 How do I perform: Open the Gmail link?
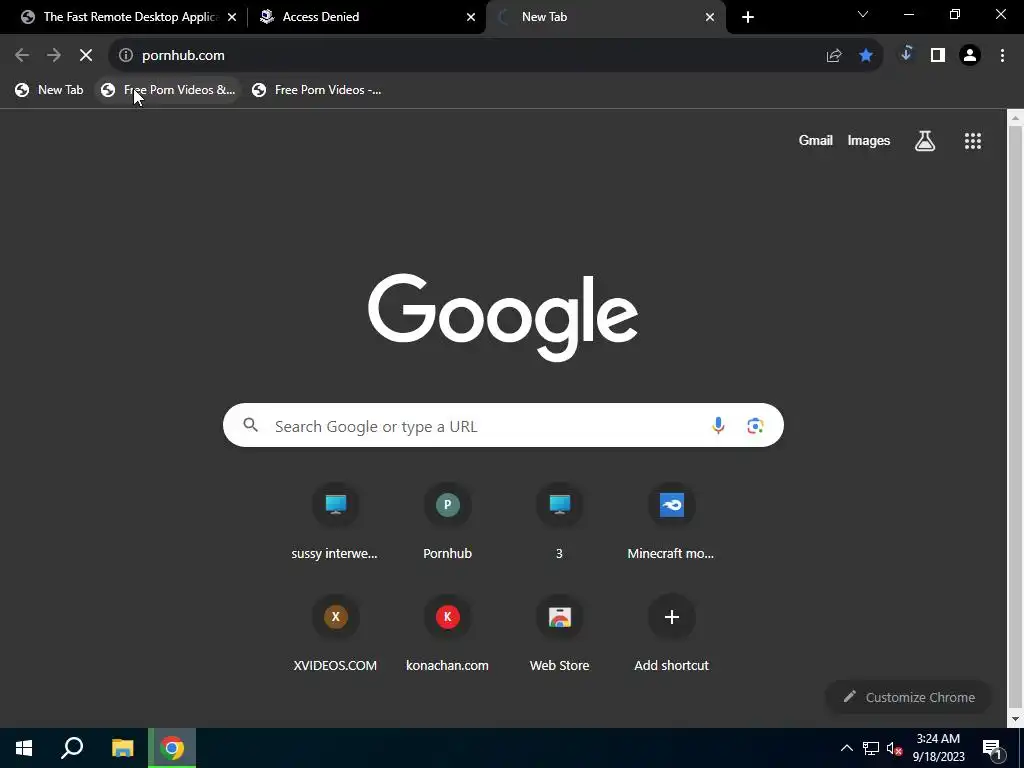coord(816,140)
